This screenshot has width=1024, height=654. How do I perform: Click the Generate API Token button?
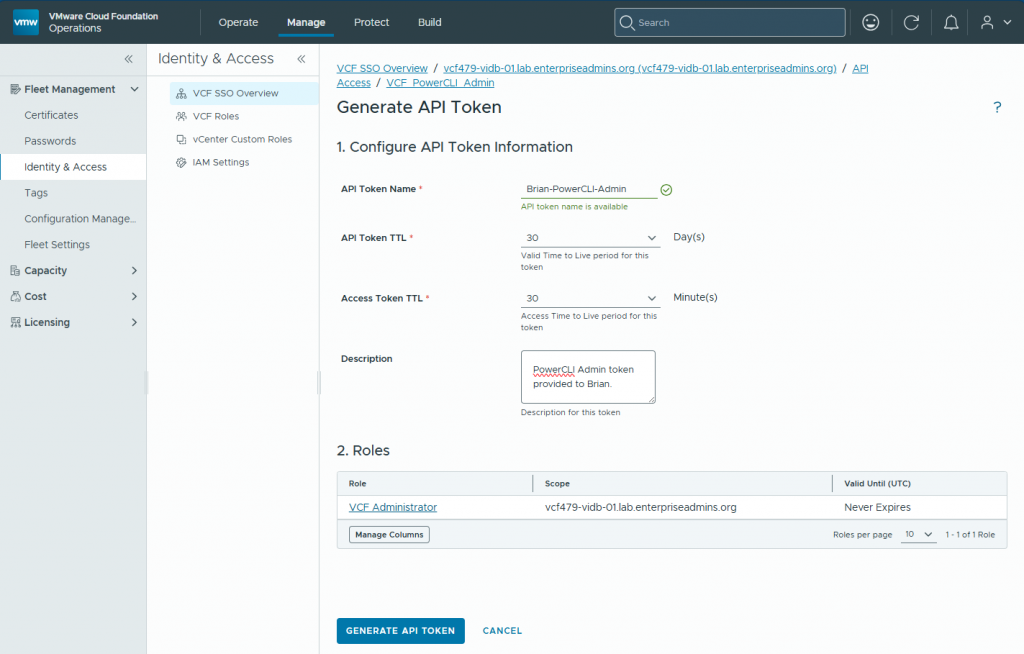tap(400, 630)
